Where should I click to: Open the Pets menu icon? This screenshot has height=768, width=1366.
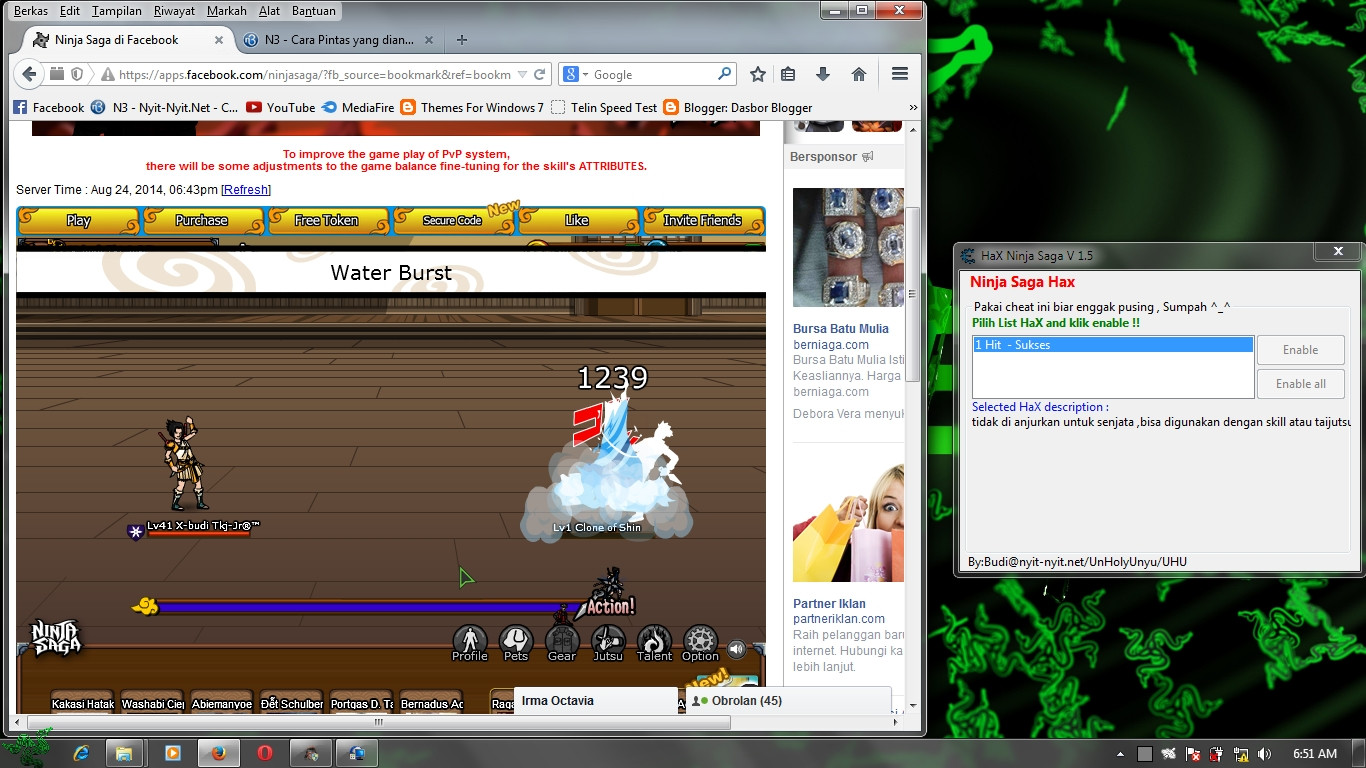click(x=516, y=643)
